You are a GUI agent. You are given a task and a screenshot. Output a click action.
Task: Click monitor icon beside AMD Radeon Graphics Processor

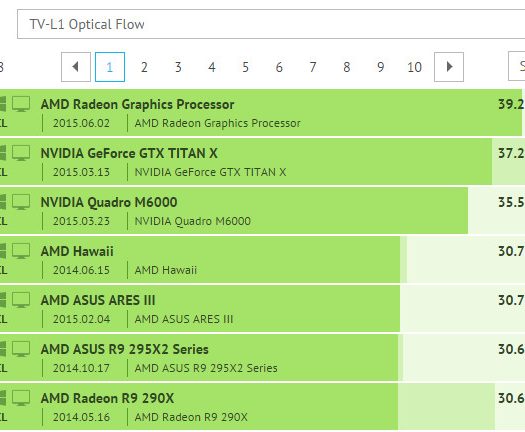pyautogui.click(x=21, y=104)
